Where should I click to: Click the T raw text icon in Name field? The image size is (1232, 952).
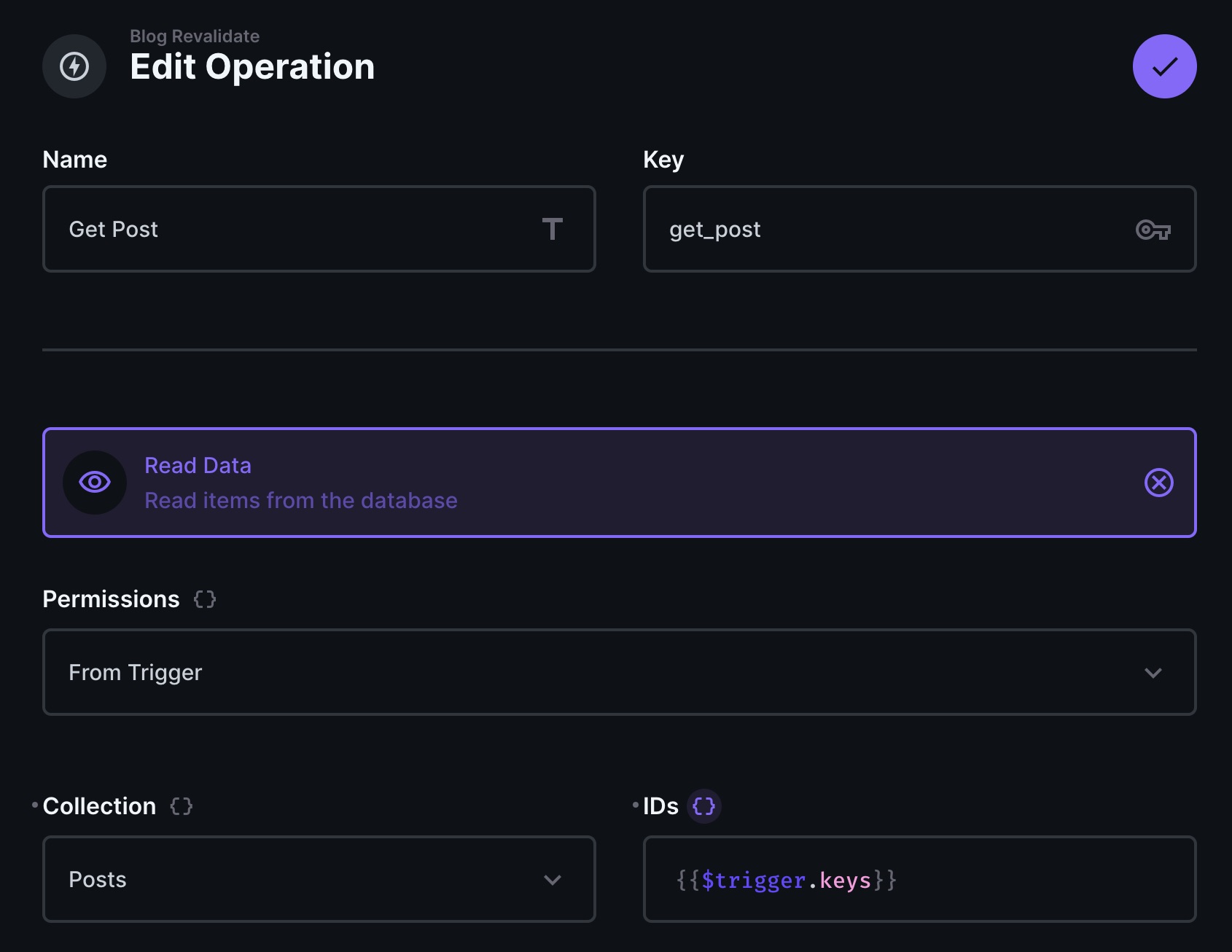553,230
